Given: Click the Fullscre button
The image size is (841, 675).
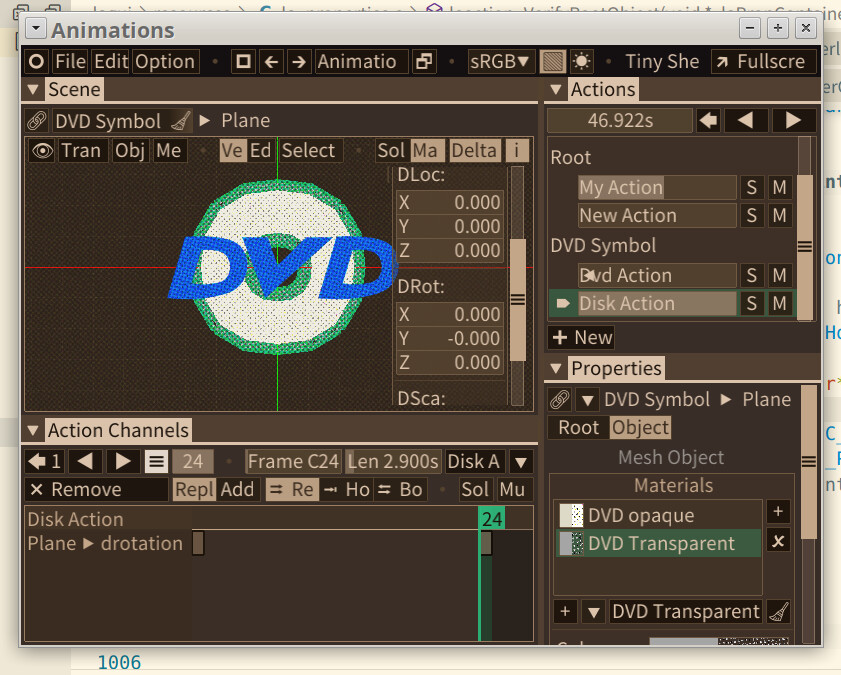Looking at the screenshot, I should click(x=763, y=62).
